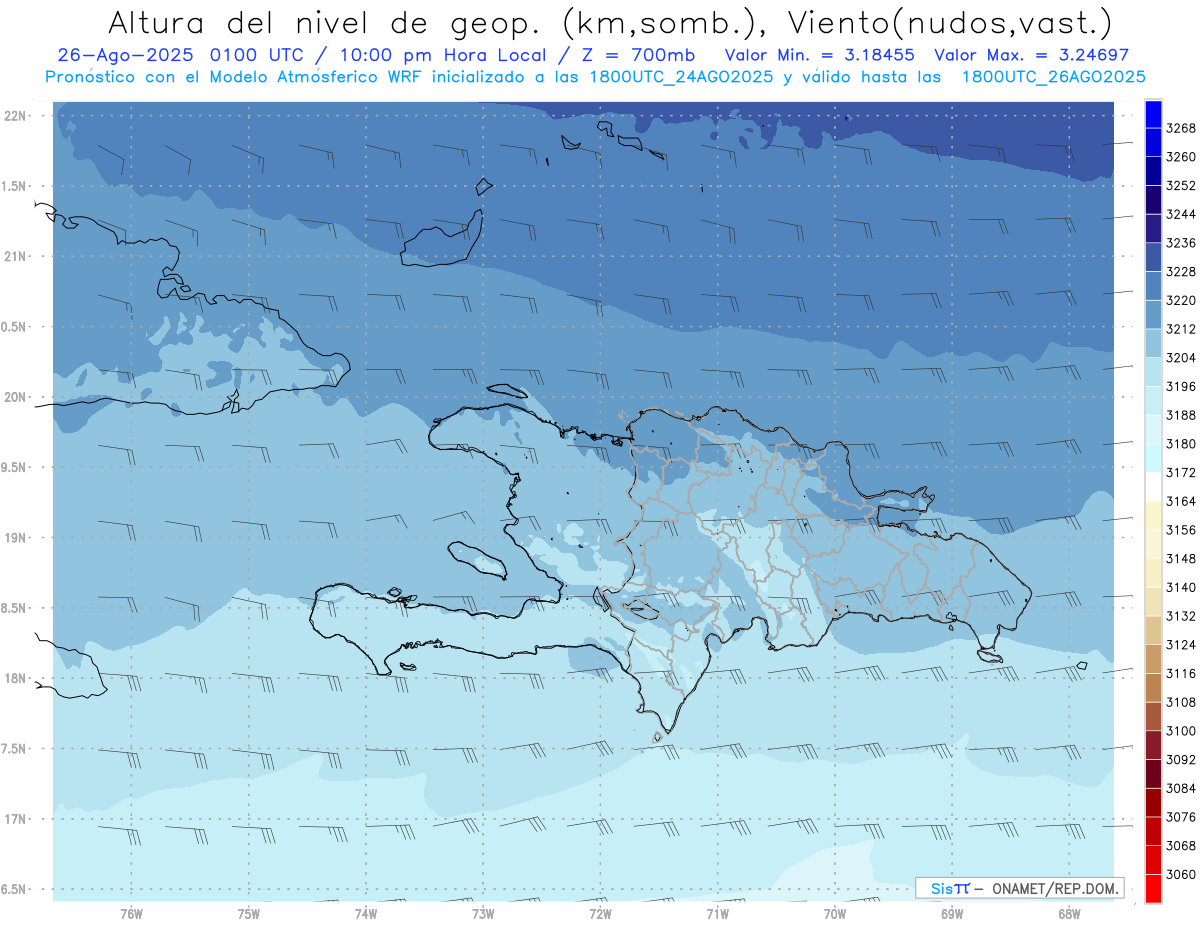Click the white swatch between 3172 and 3164
This screenshot has height=927, width=1200.
[1153, 486]
